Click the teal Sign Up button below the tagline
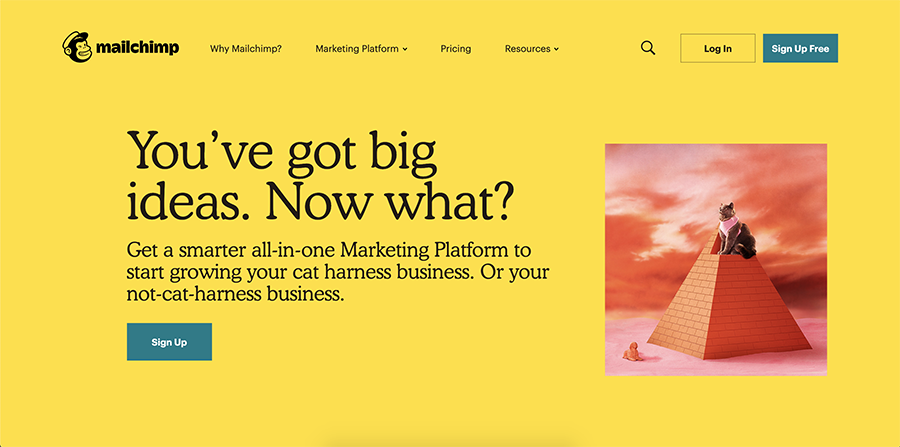The height and width of the screenshot is (447, 900). coord(169,341)
